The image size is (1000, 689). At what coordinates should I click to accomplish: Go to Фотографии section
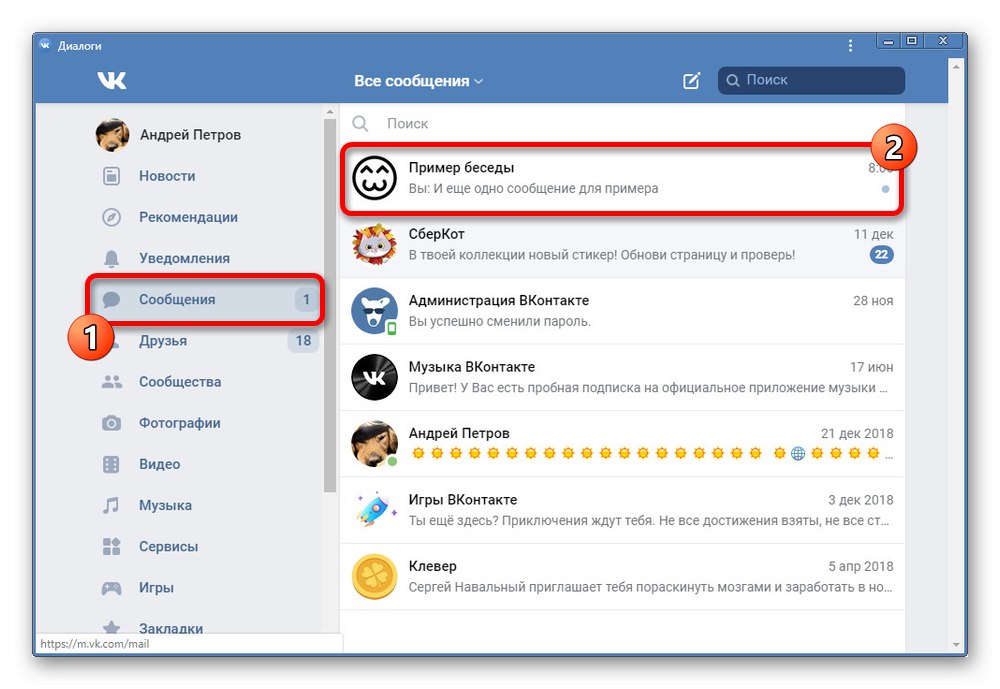point(180,423)
